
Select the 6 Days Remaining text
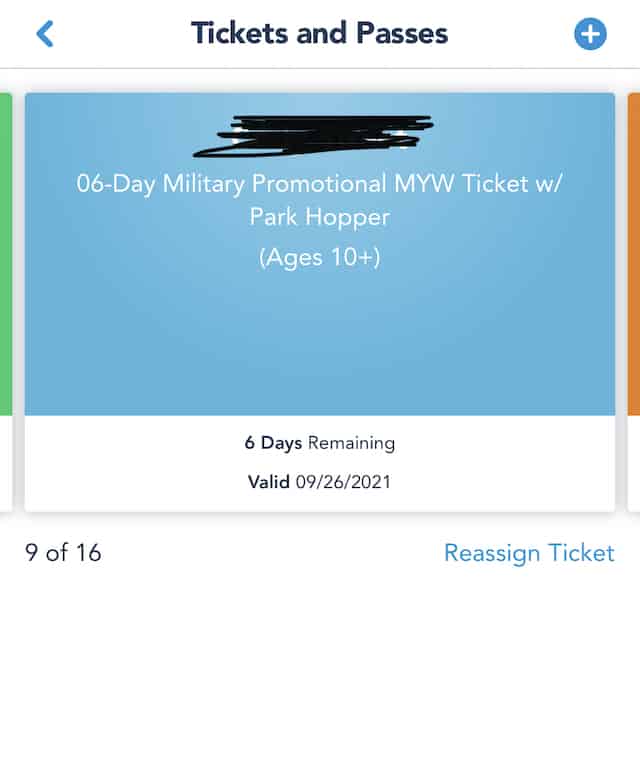click(x=320, y=443)
